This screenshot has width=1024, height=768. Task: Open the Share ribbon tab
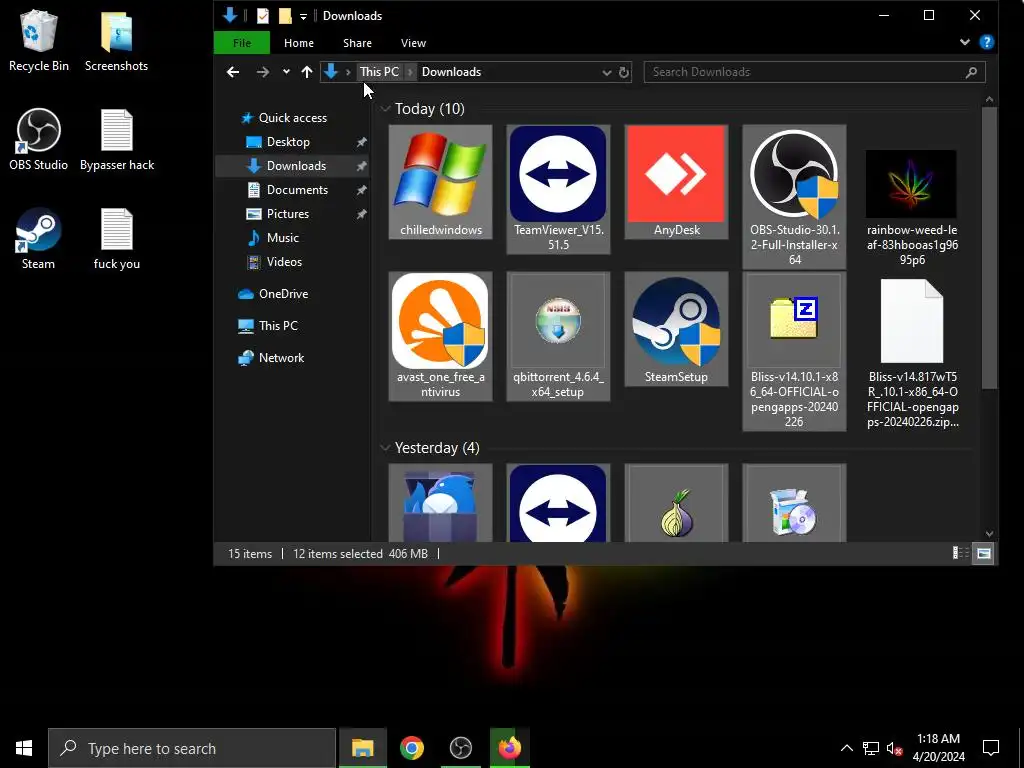point(357,42)
